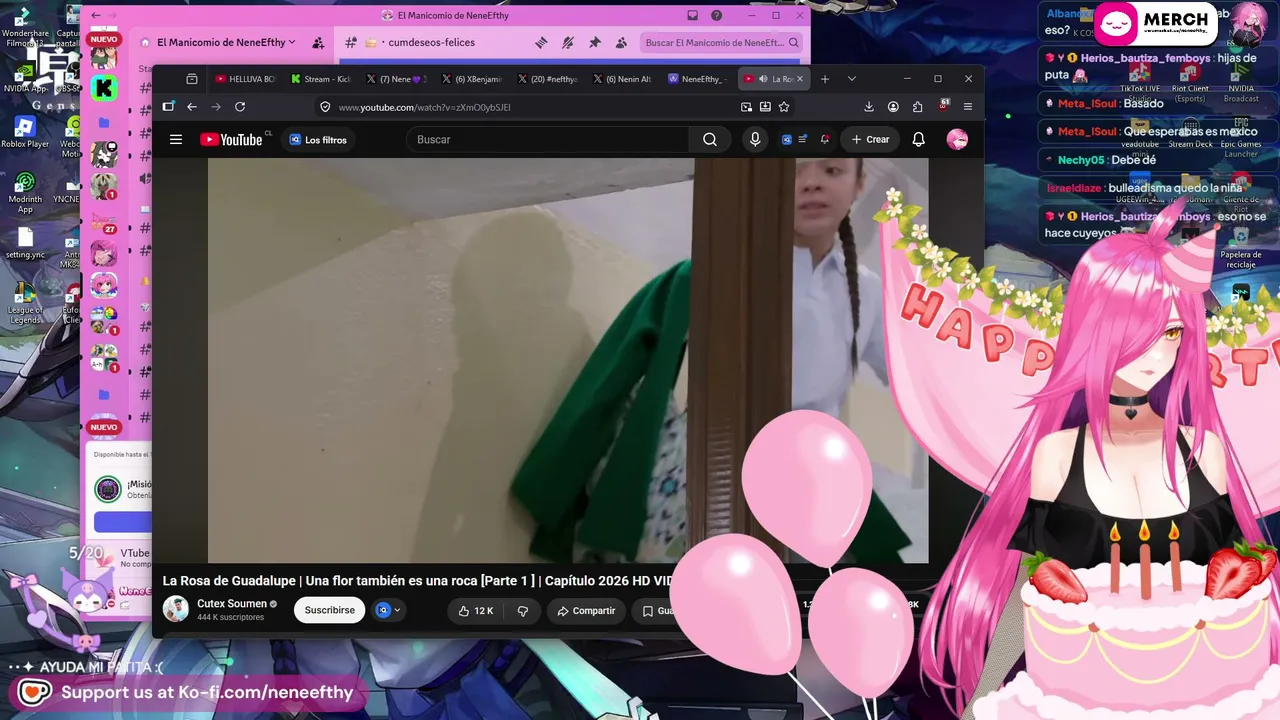Dislike the La Rosa de Guadalupe video
Viewport: 1280px width, 720px height.
[522, 610]
